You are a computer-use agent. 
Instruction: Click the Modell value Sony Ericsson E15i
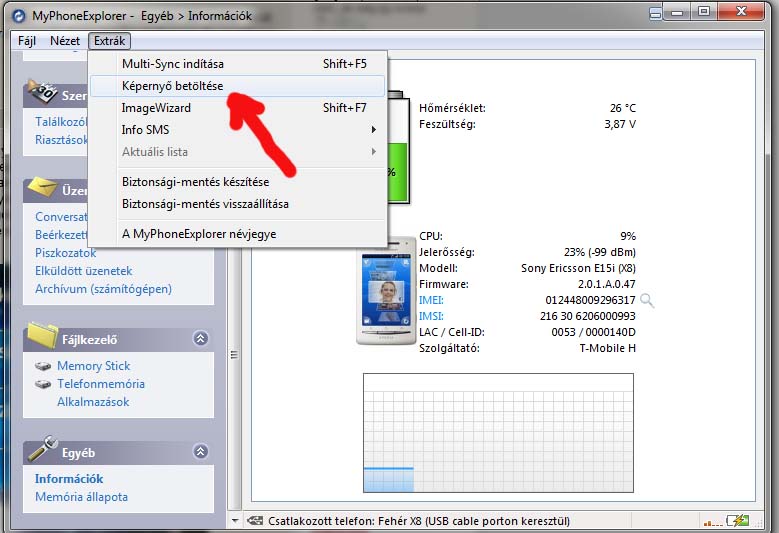[x=578, y=268]
